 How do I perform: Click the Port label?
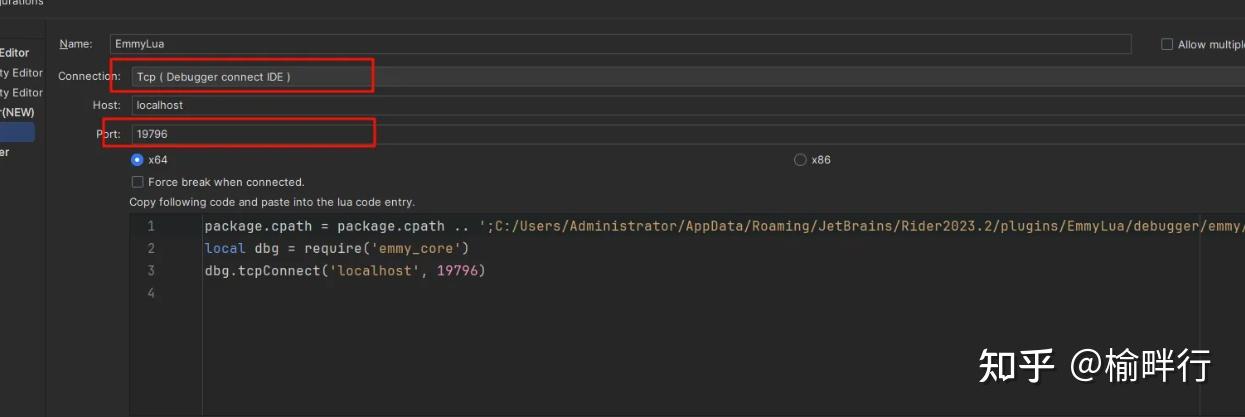(x=108, y=133)
